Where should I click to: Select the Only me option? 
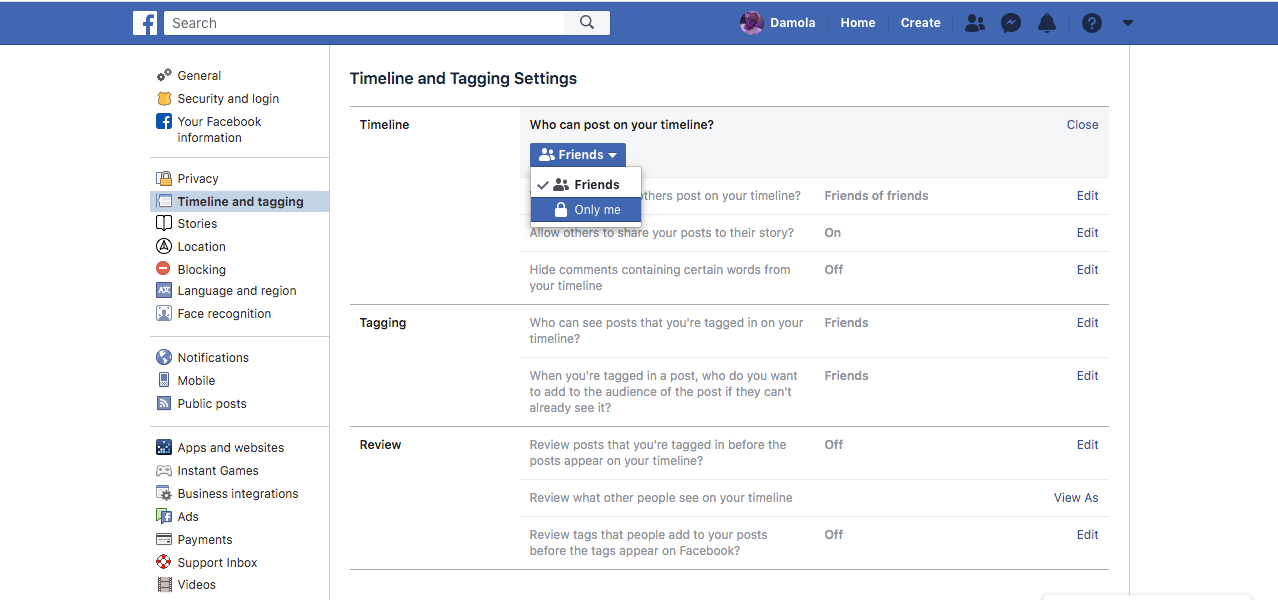(586, 210)
